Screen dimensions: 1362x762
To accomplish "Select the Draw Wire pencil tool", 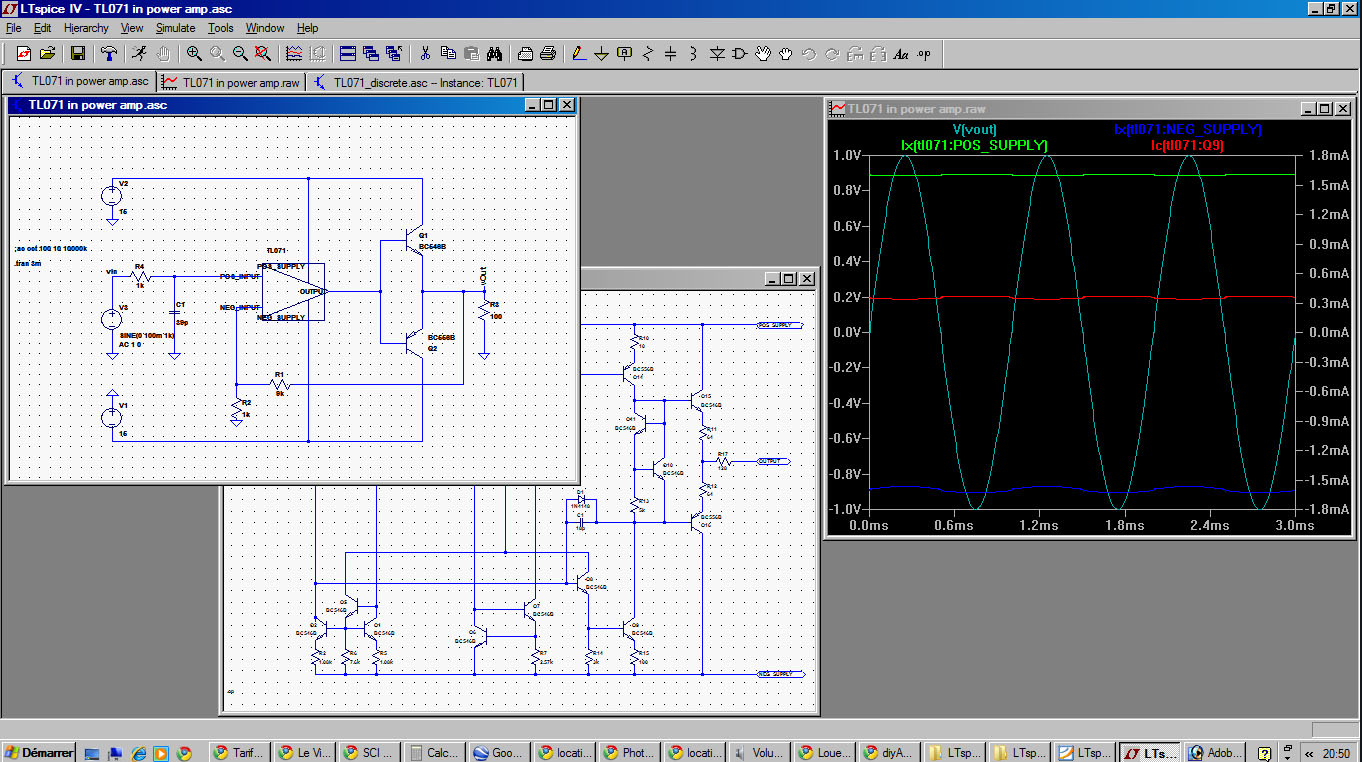I will [x=578, y=53].
